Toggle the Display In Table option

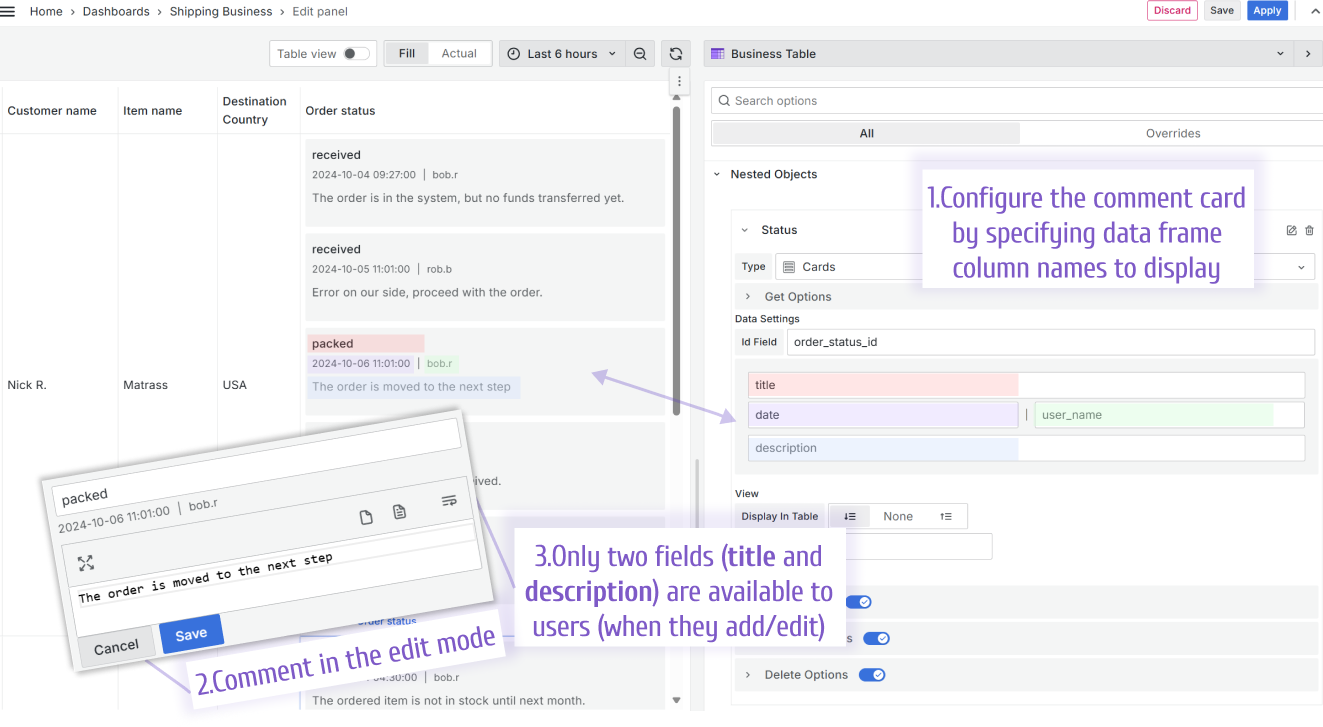pos(779,516)
